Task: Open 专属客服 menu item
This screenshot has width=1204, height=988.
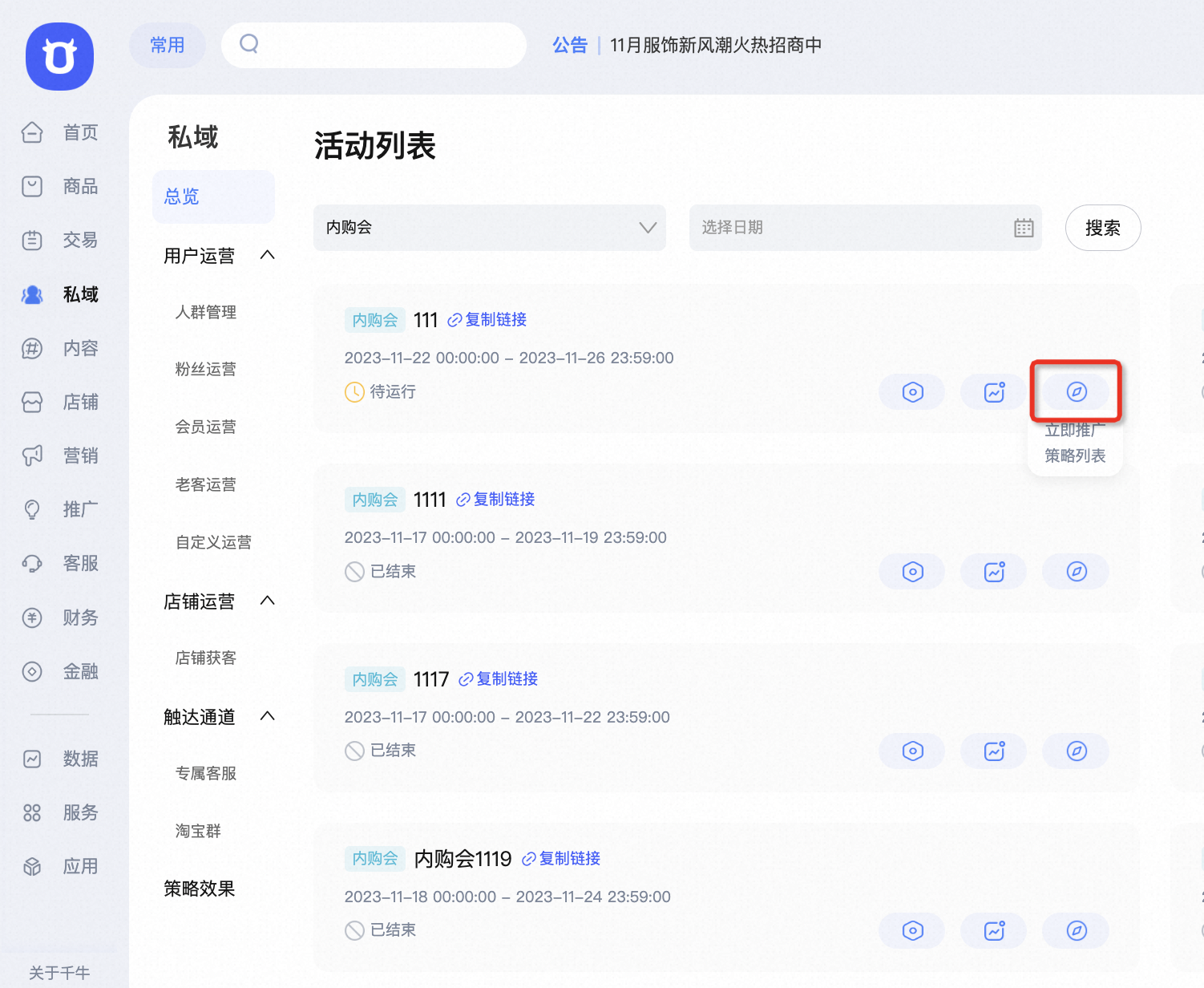Action: tap(206, 773)
